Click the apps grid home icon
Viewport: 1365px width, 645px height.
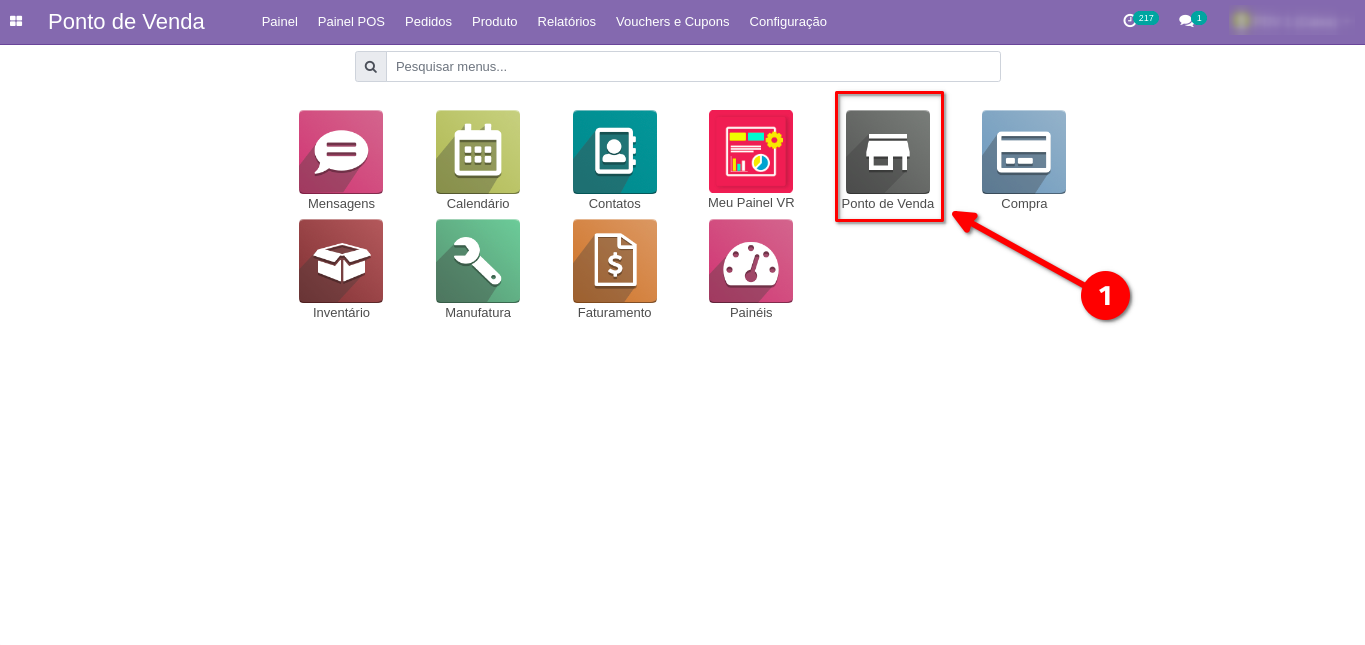pyautogui.click(x=16, y=21)
